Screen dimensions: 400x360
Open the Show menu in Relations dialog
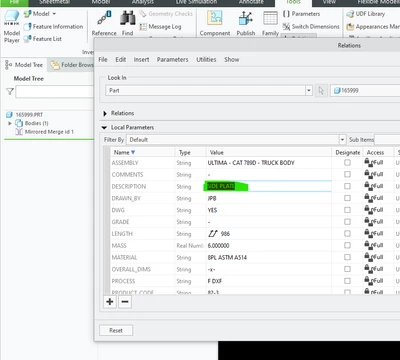(x=232, y=59)
